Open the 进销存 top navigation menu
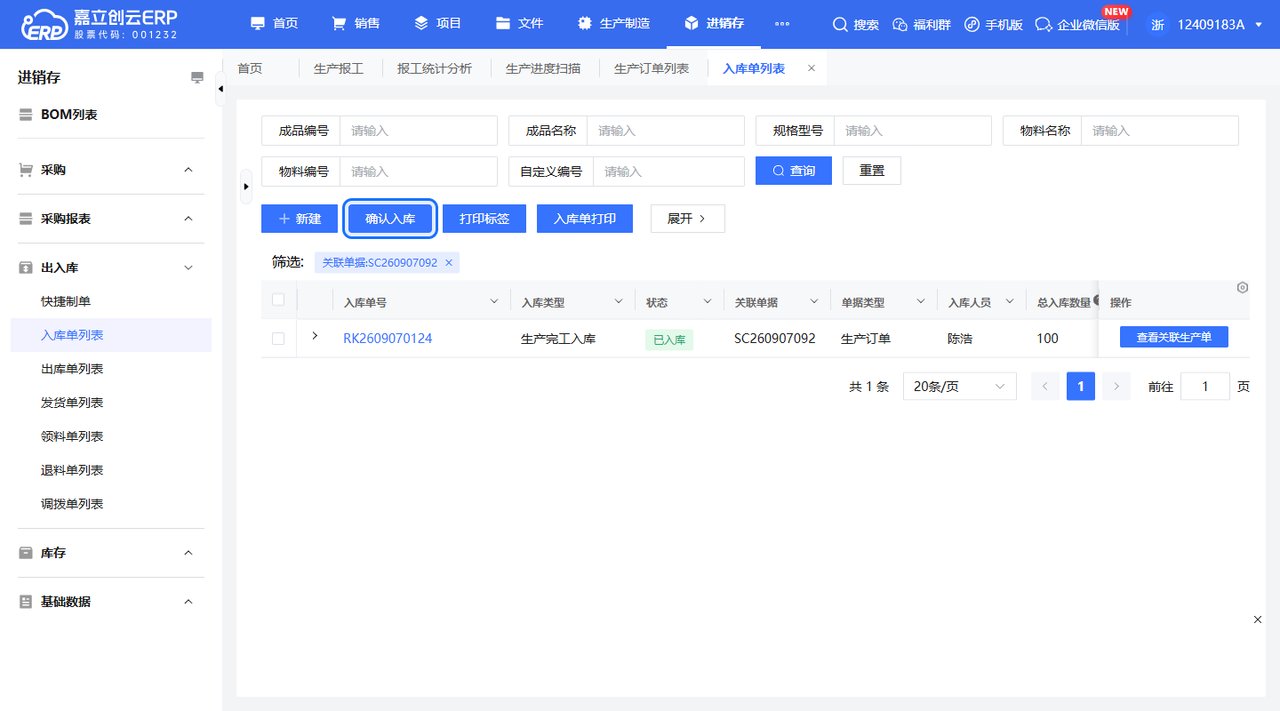1280x711 pixels. click(713, 23)
